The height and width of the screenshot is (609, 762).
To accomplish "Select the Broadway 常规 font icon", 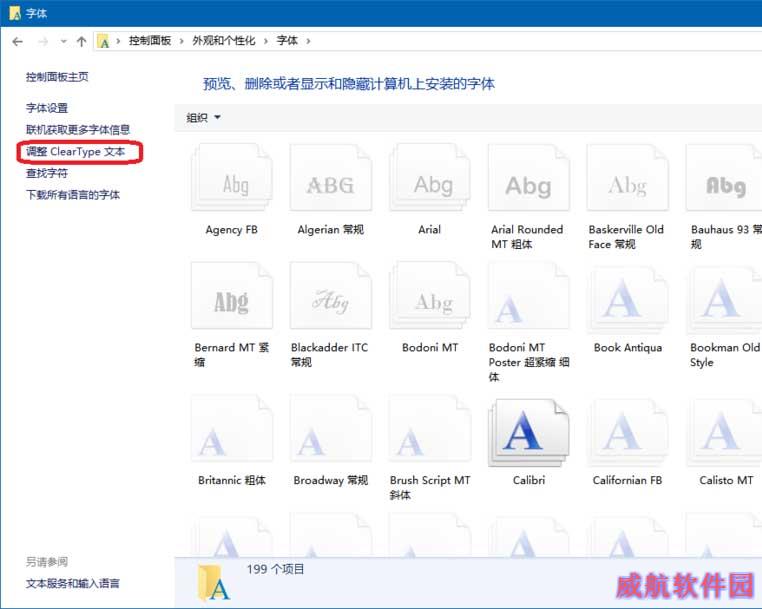I will pos(330,428).
